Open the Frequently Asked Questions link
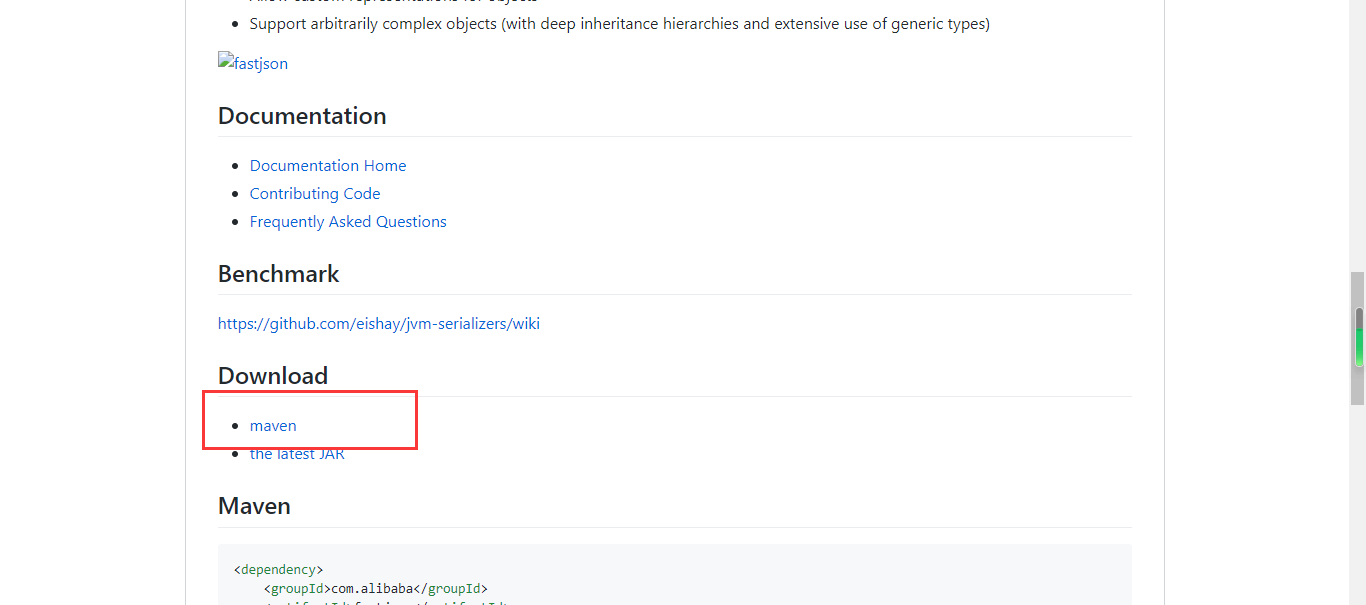This screenshot has width=1366, height=605. pos(348,222)
